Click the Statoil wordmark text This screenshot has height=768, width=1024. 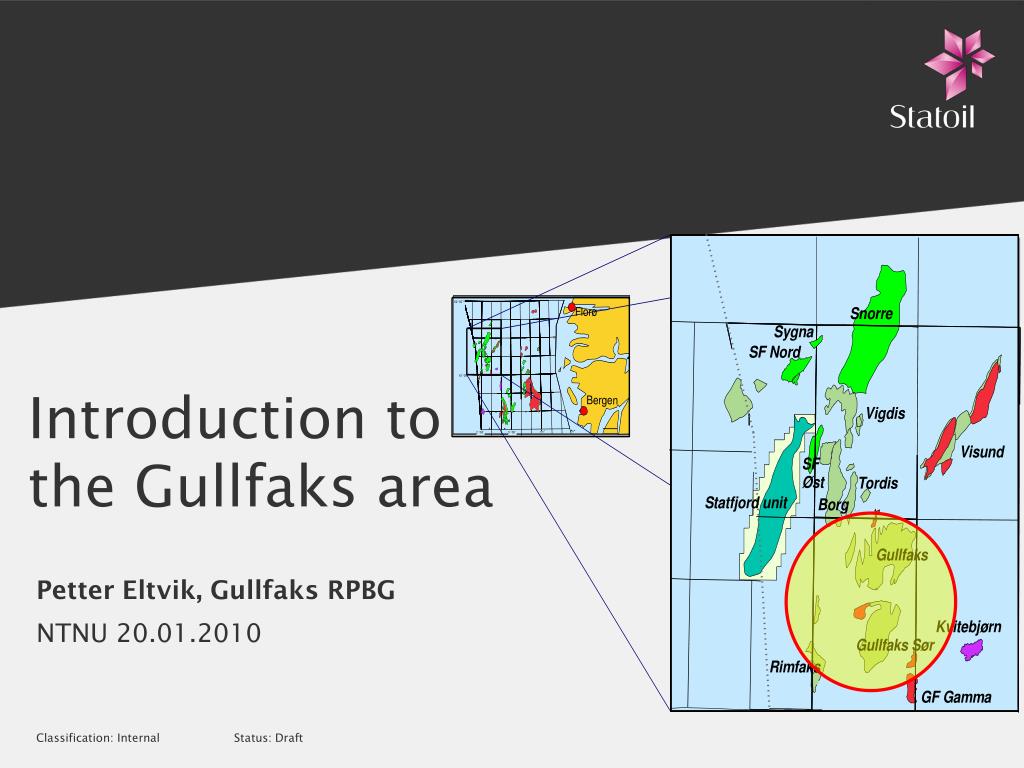(932, 117)
